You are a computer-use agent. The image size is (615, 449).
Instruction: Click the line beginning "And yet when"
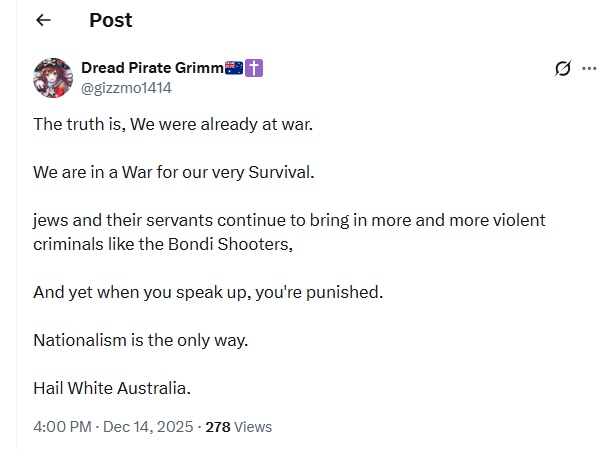click(x=208, y=292)
